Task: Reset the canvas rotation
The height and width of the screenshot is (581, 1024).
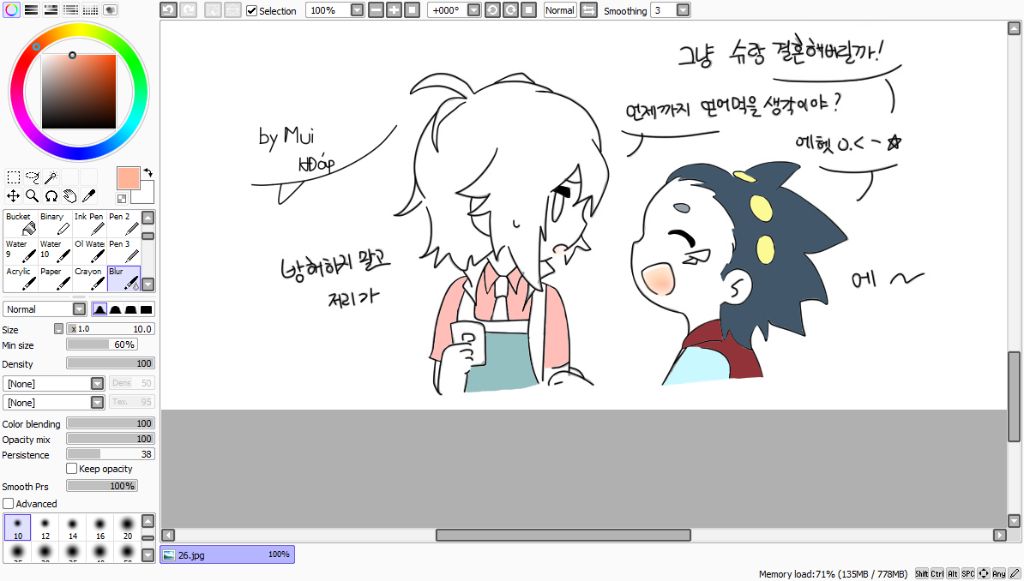Action: [x=529, y=10]
